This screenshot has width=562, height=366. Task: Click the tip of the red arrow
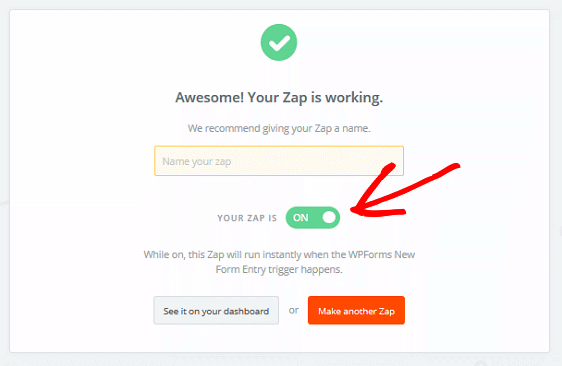[x=352, y=210]
